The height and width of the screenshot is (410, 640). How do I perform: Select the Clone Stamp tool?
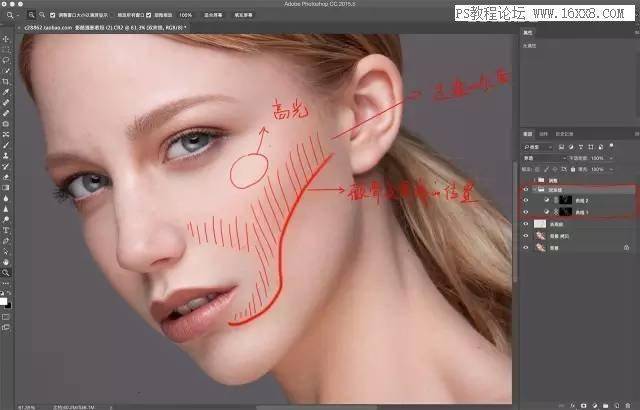pyautogui.click(x=6, y=156)
